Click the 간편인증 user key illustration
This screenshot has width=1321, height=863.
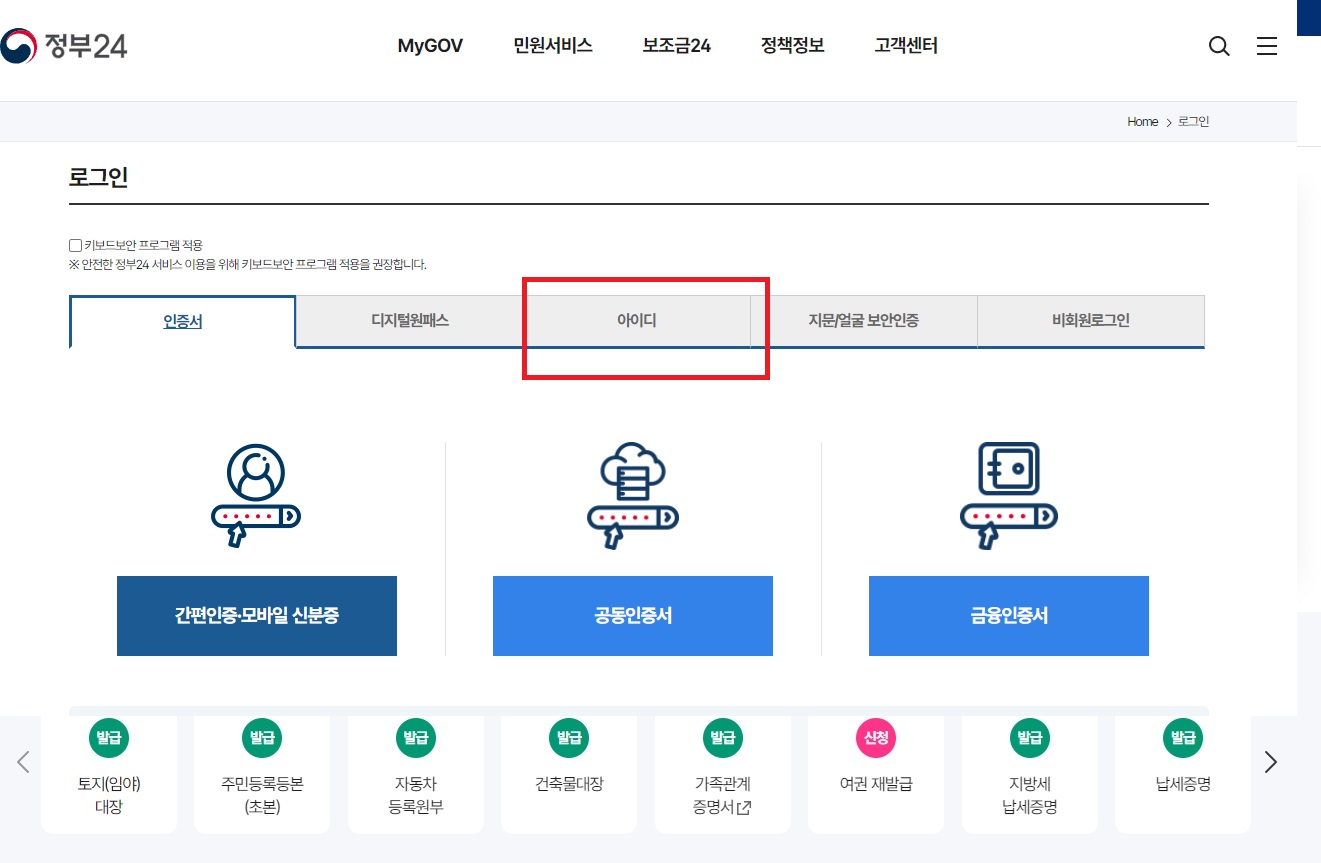tap(256, 496)
